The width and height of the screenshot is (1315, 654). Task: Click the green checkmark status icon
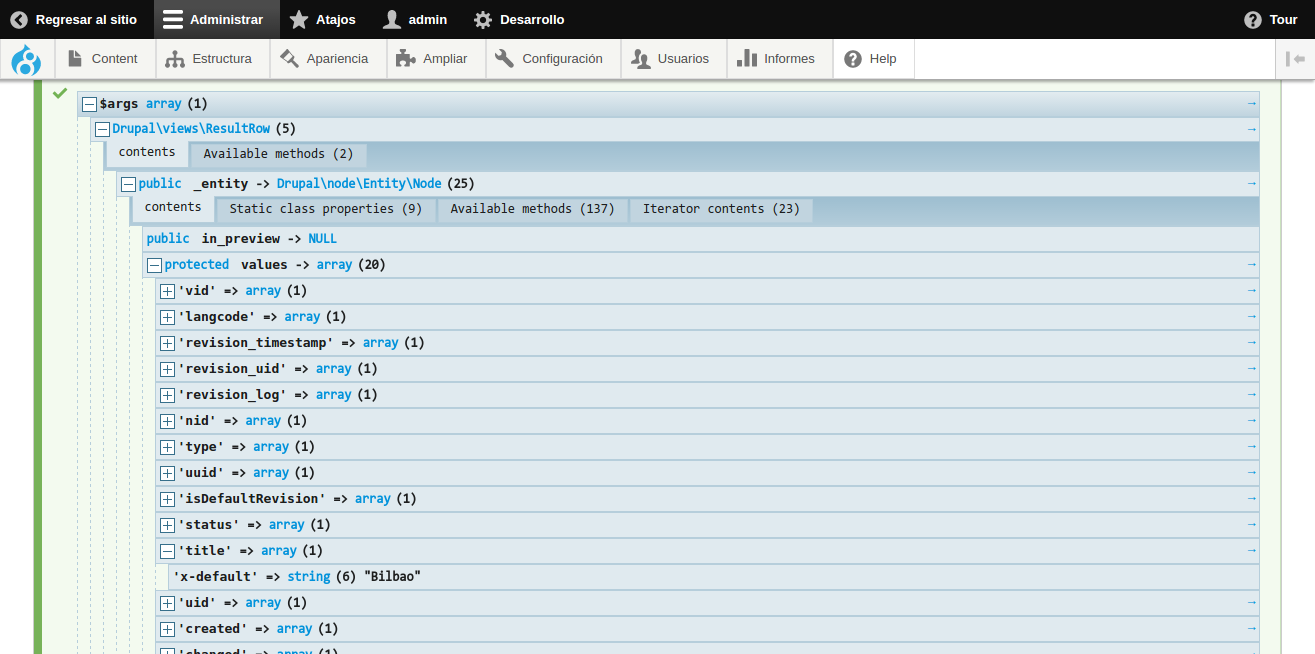tap(60, 93)
